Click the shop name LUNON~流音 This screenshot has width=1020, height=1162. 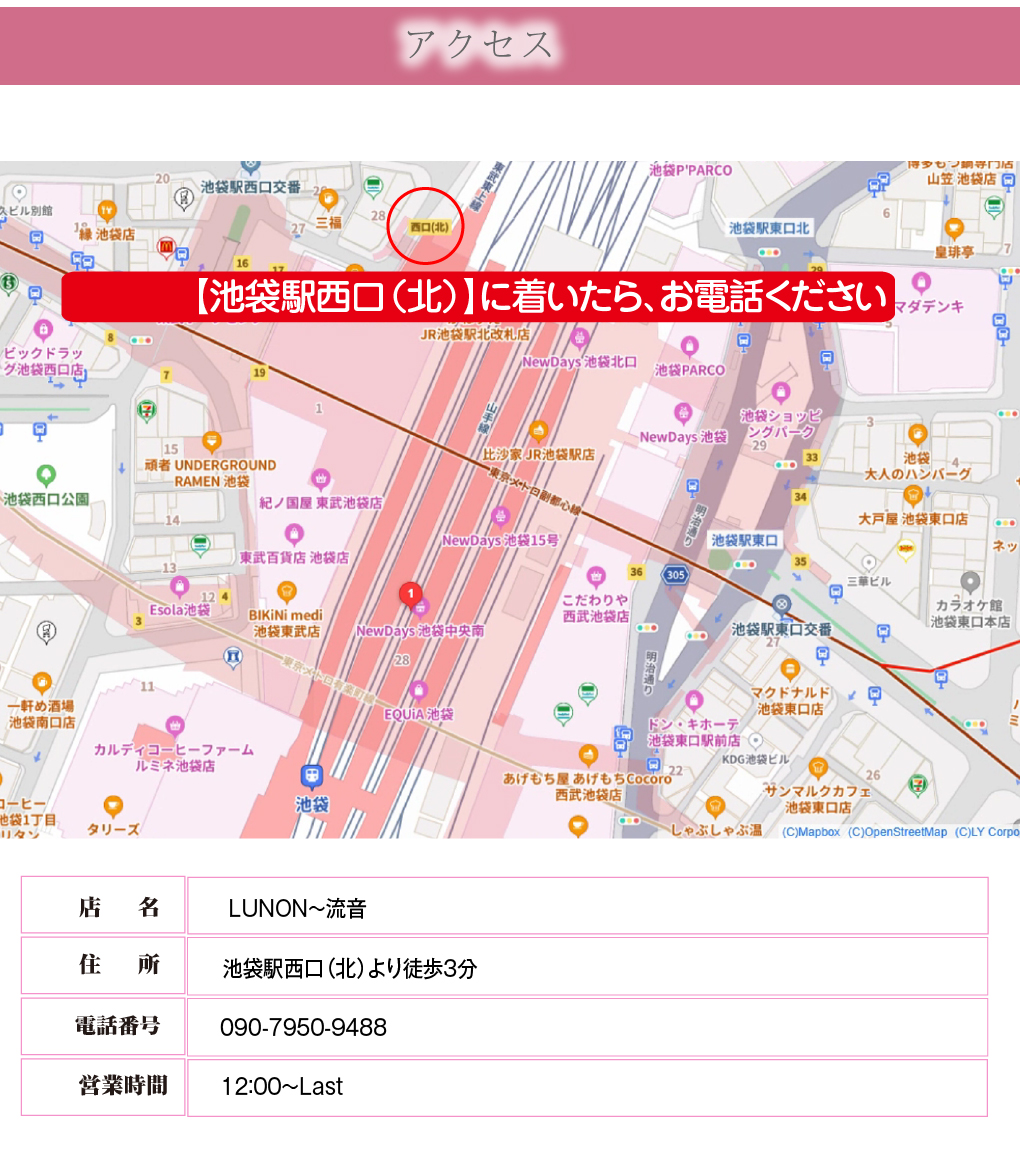click(297, 909)
